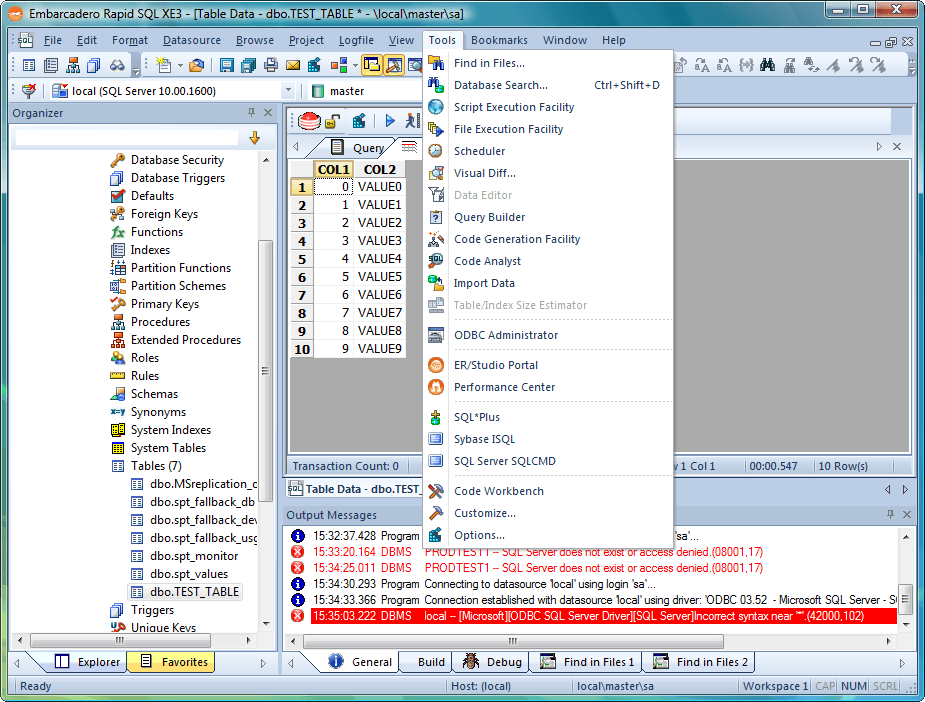Click the Performance Center icon

tap(436, 387)
